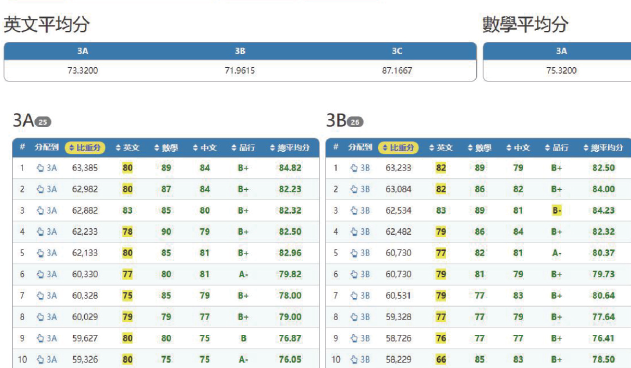The width and height of the screenshot is (631, 368).
Task: Click hand icon in 3A row 59,627
Action: [40, 339]
